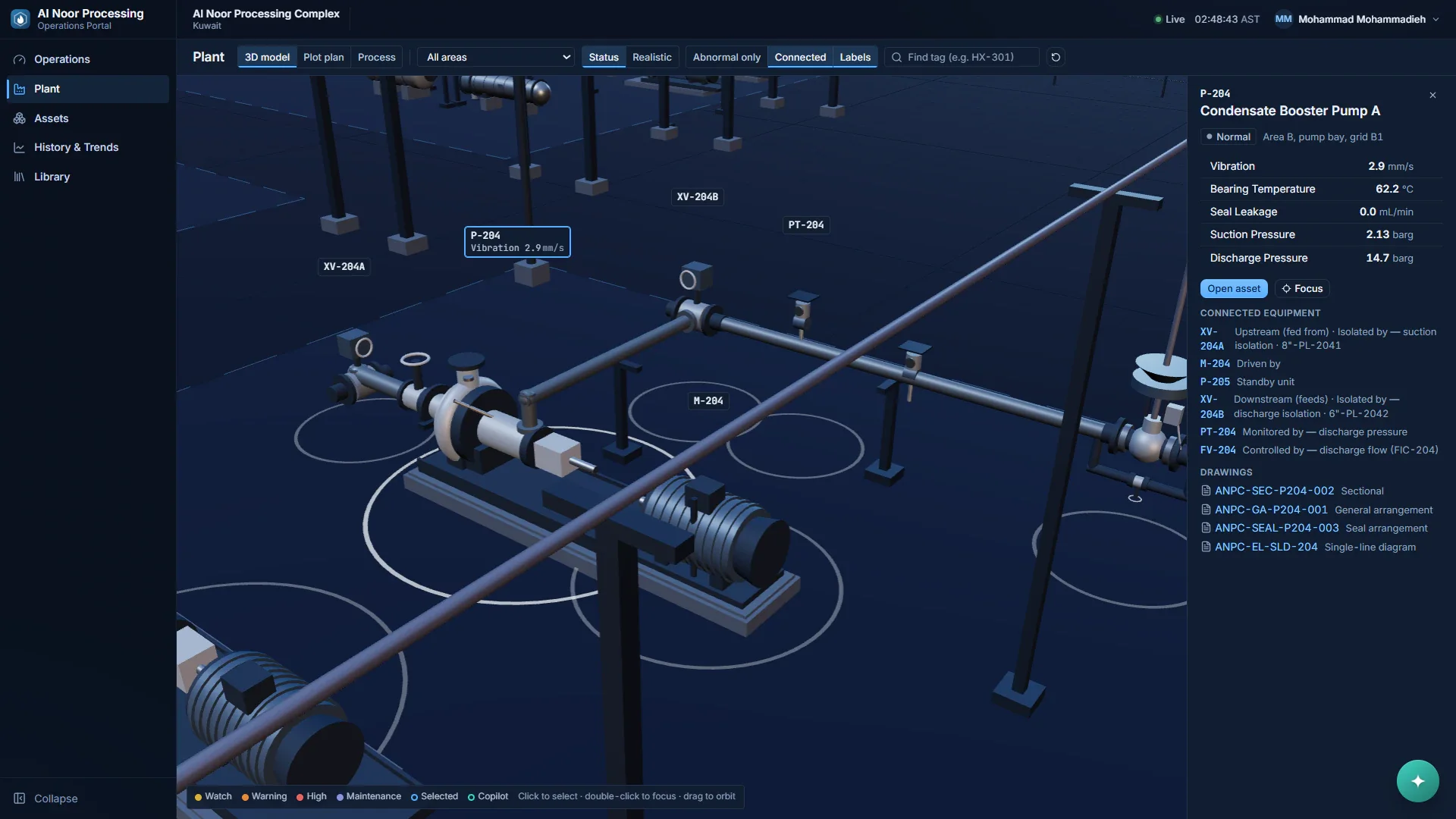Image resolution: width=1456 pixels, height=819 pixels.
Task: Open the Assets sidebar icon
Action: click(x=20, y=118)
